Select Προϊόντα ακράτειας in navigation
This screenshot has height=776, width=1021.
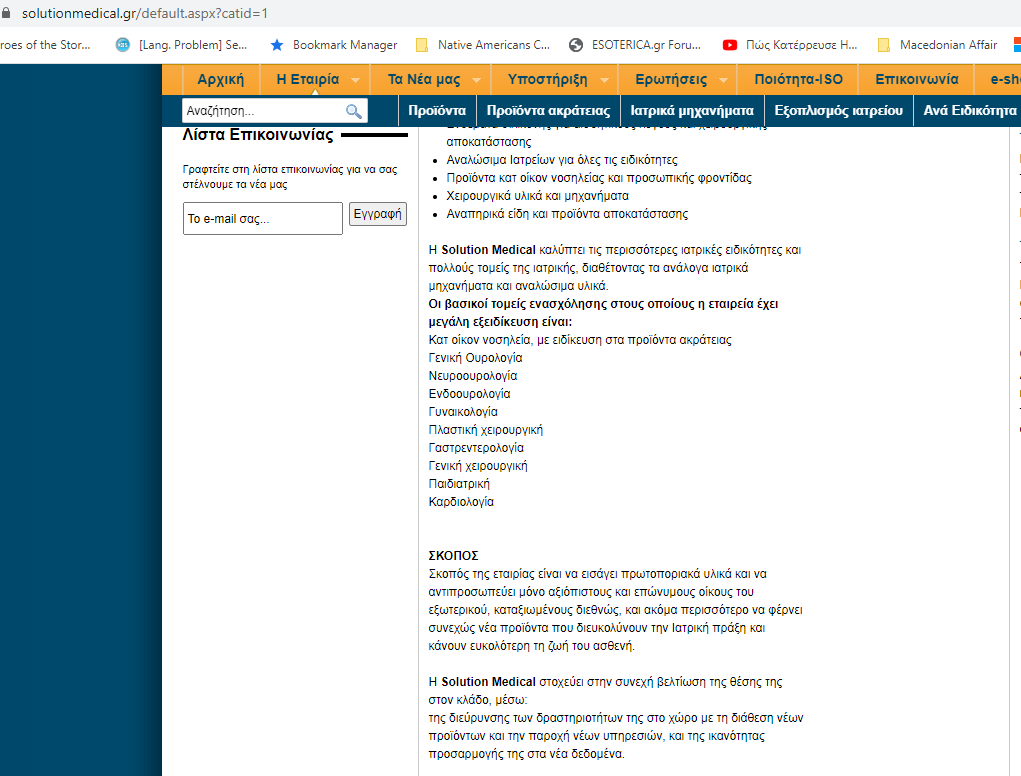tap(548, 111)
